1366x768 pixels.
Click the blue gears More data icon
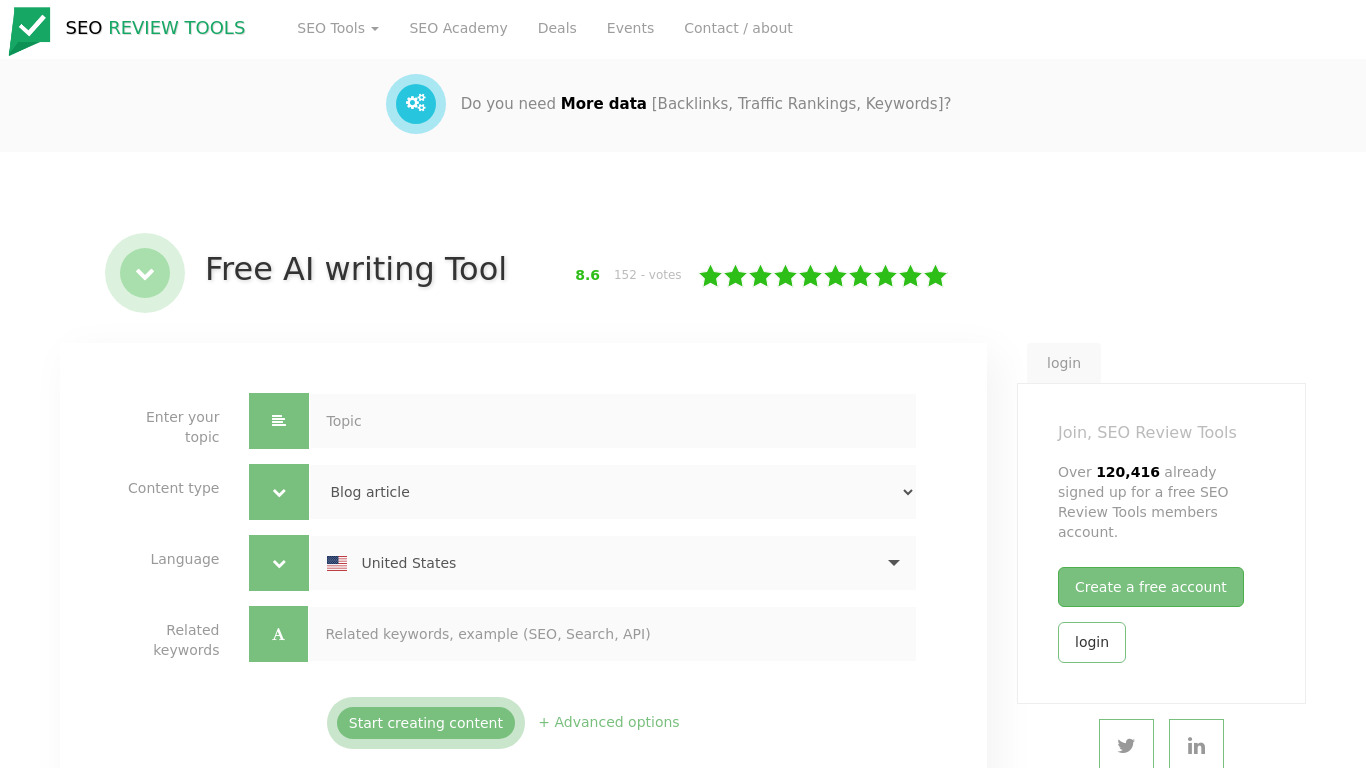[416, 104]
